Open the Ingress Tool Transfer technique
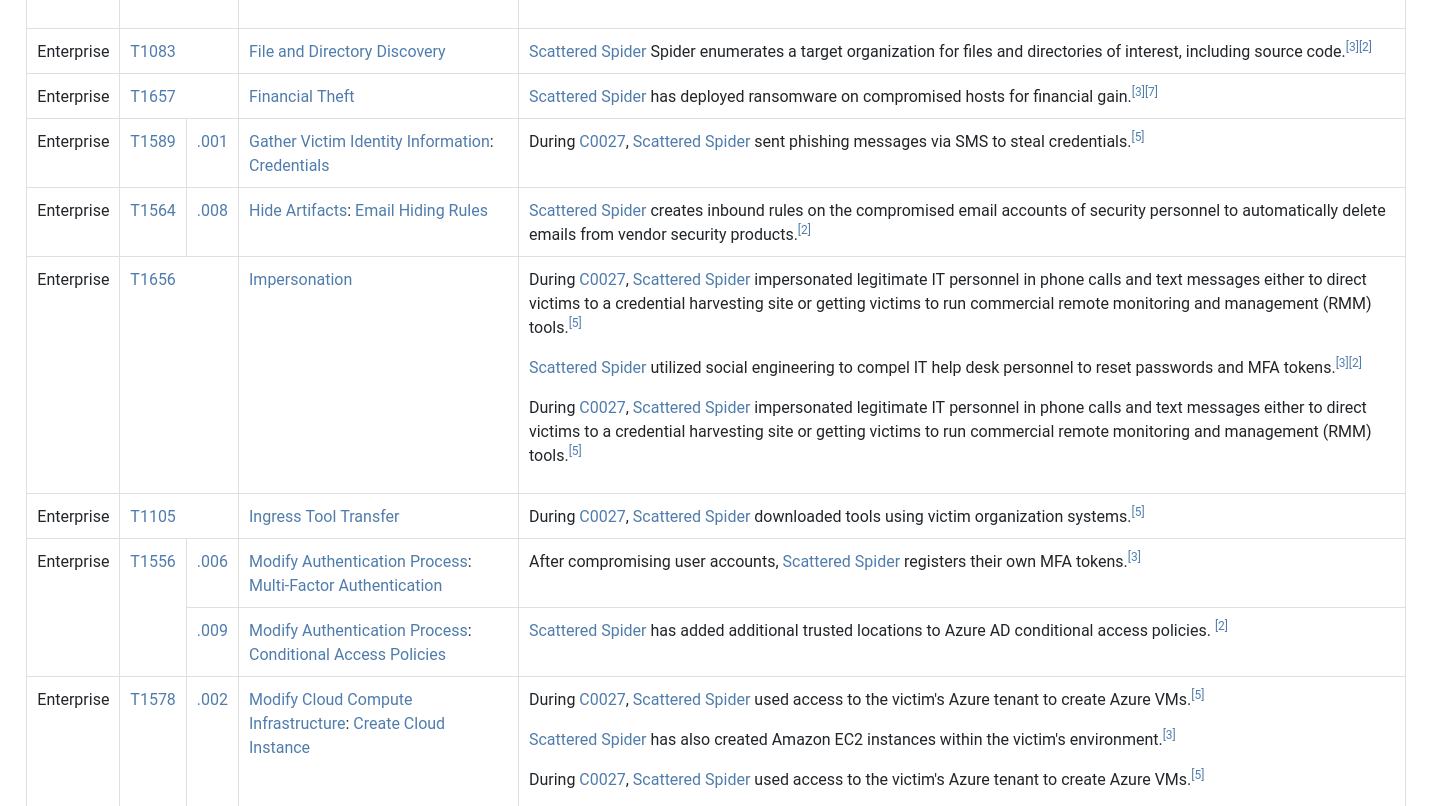The height and width of the screenshot is (806, 1430). coord(324,516)
